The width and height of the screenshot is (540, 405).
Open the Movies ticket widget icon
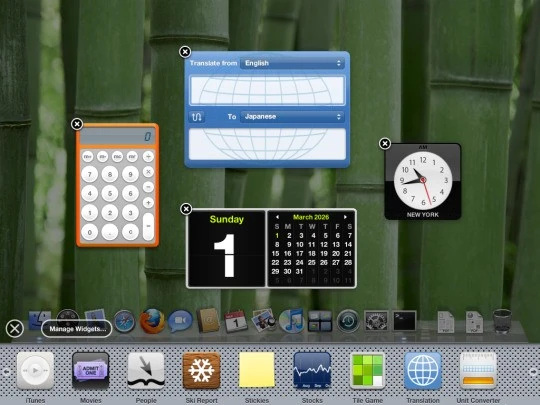click(91, 371)
